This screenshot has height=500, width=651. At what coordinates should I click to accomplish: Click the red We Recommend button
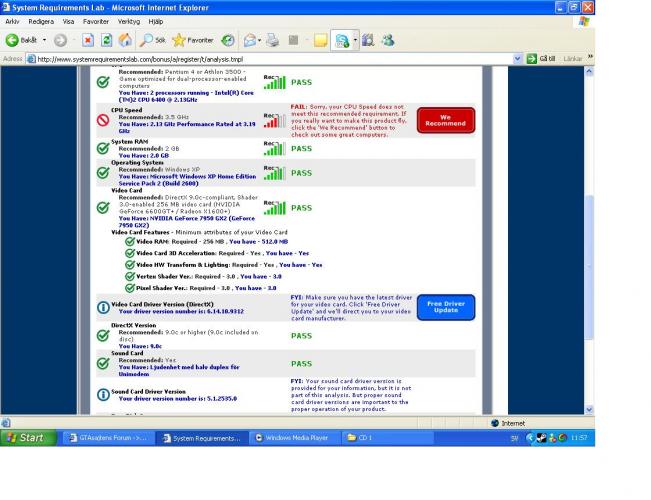(445, 120)
